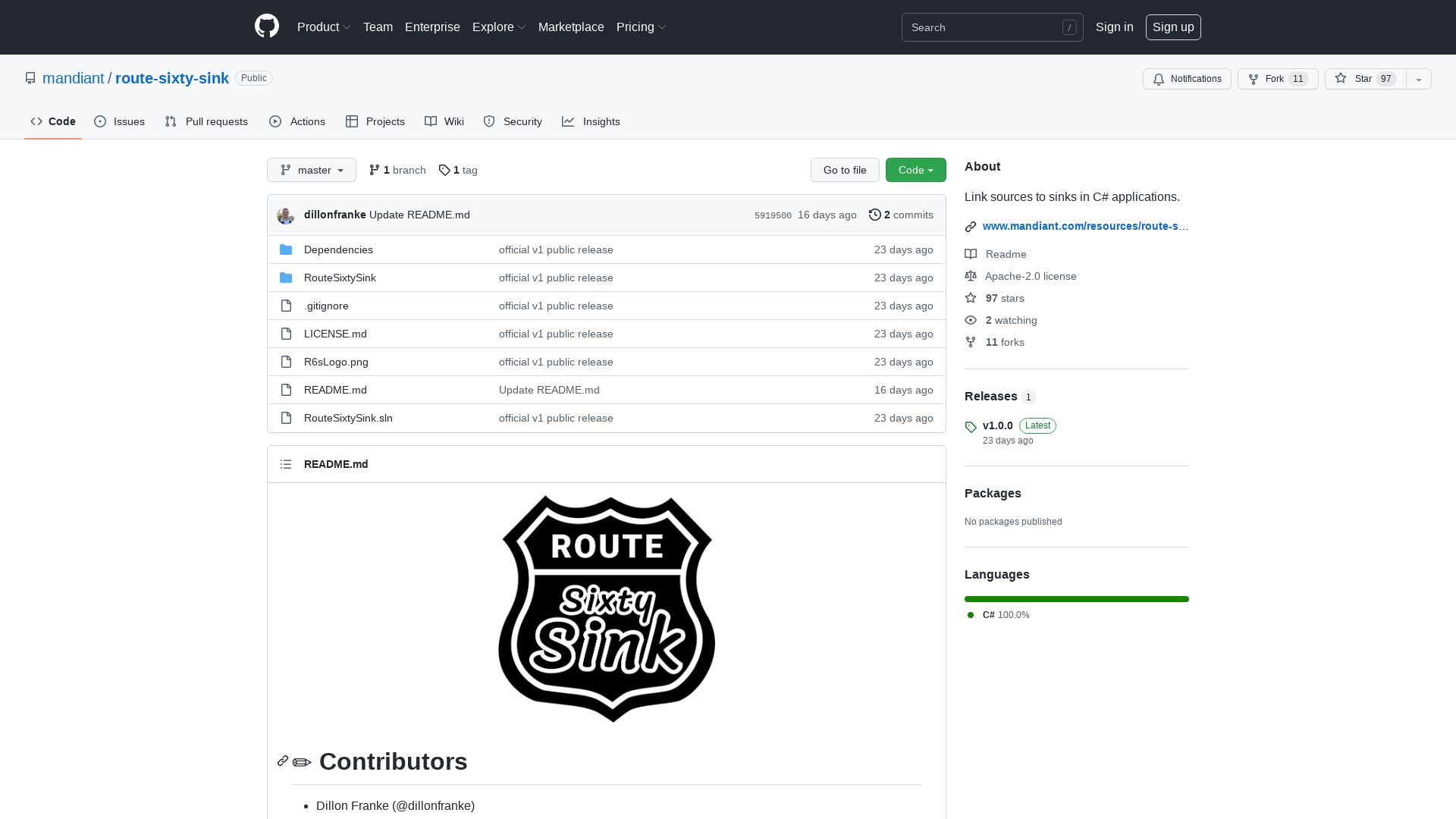This screenshot has height=819, width=1456.
Task: Open the green Code dropdown
Action: point(915,170)
